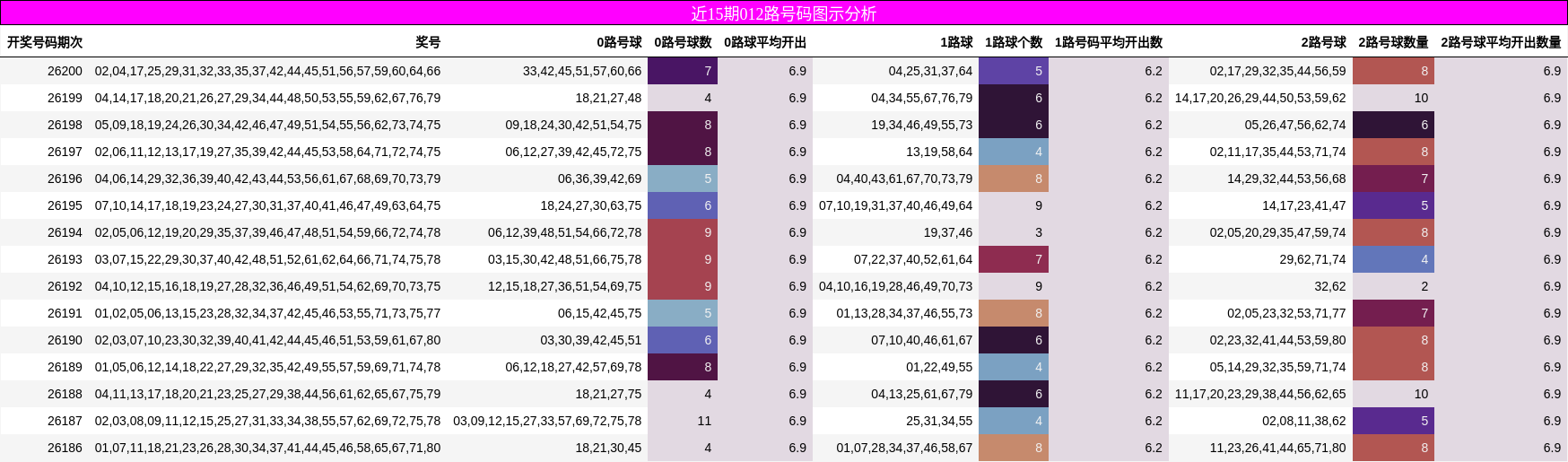Click the 开奖号码期次 column header
1568x462 pixels.
(x=45, y=42)
